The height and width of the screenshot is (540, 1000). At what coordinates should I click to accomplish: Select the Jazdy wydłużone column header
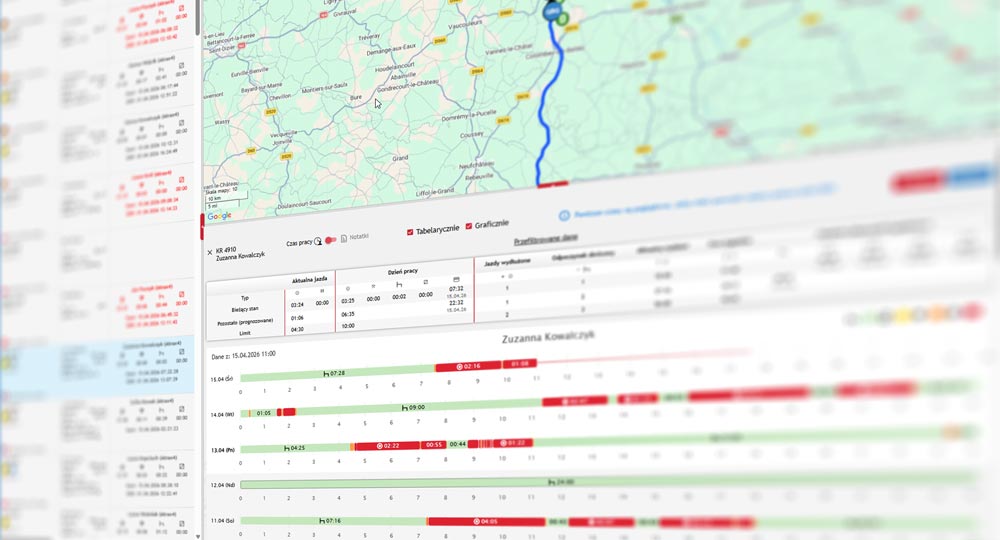pos(507,262)
